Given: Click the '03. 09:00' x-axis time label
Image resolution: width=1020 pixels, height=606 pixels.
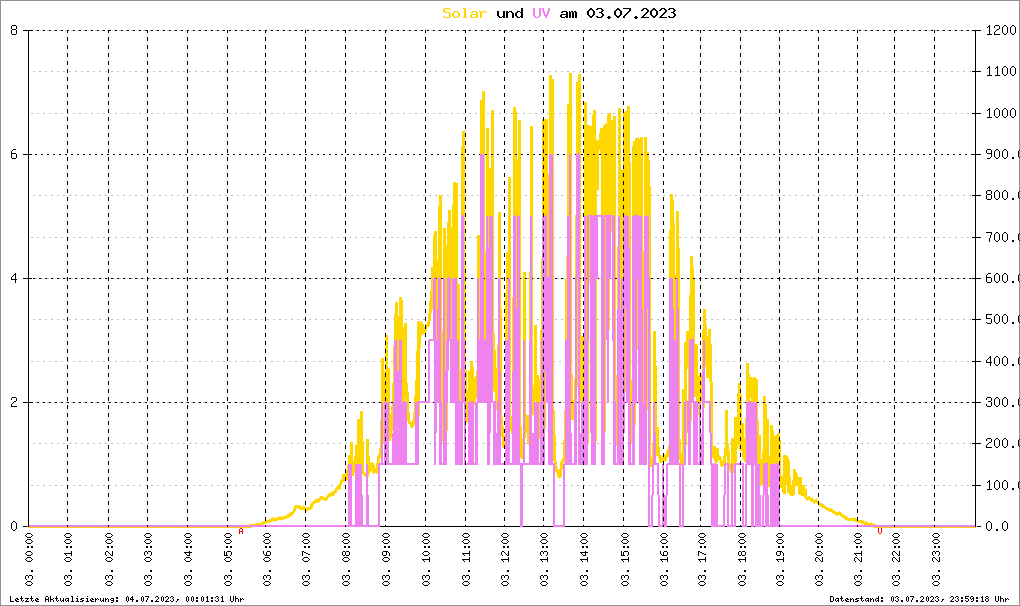Looking at the screenshot, I should point(386,563).
